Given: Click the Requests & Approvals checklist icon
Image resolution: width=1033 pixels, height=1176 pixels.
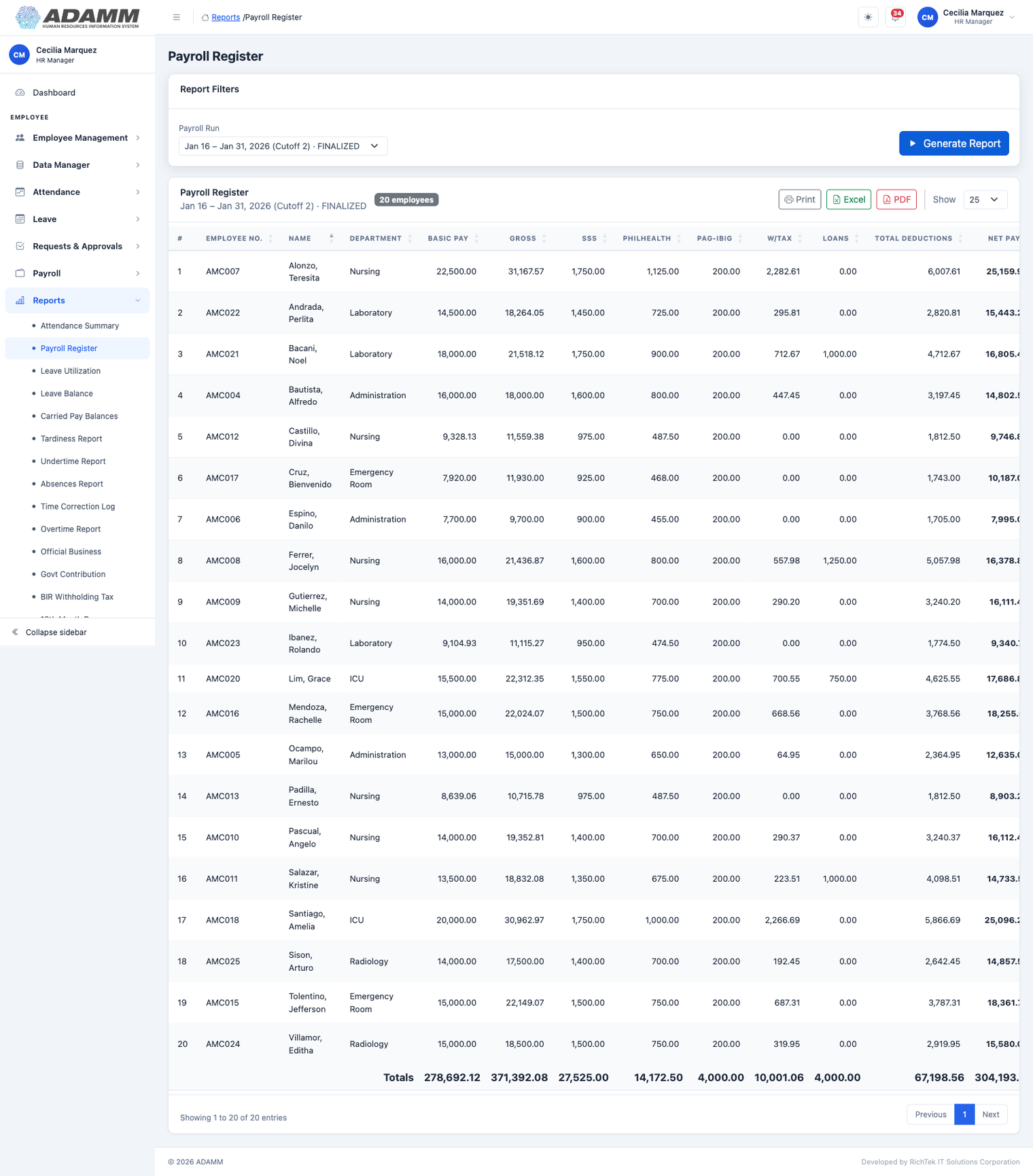Looking at the screenshot, I should tap(20, 247).
